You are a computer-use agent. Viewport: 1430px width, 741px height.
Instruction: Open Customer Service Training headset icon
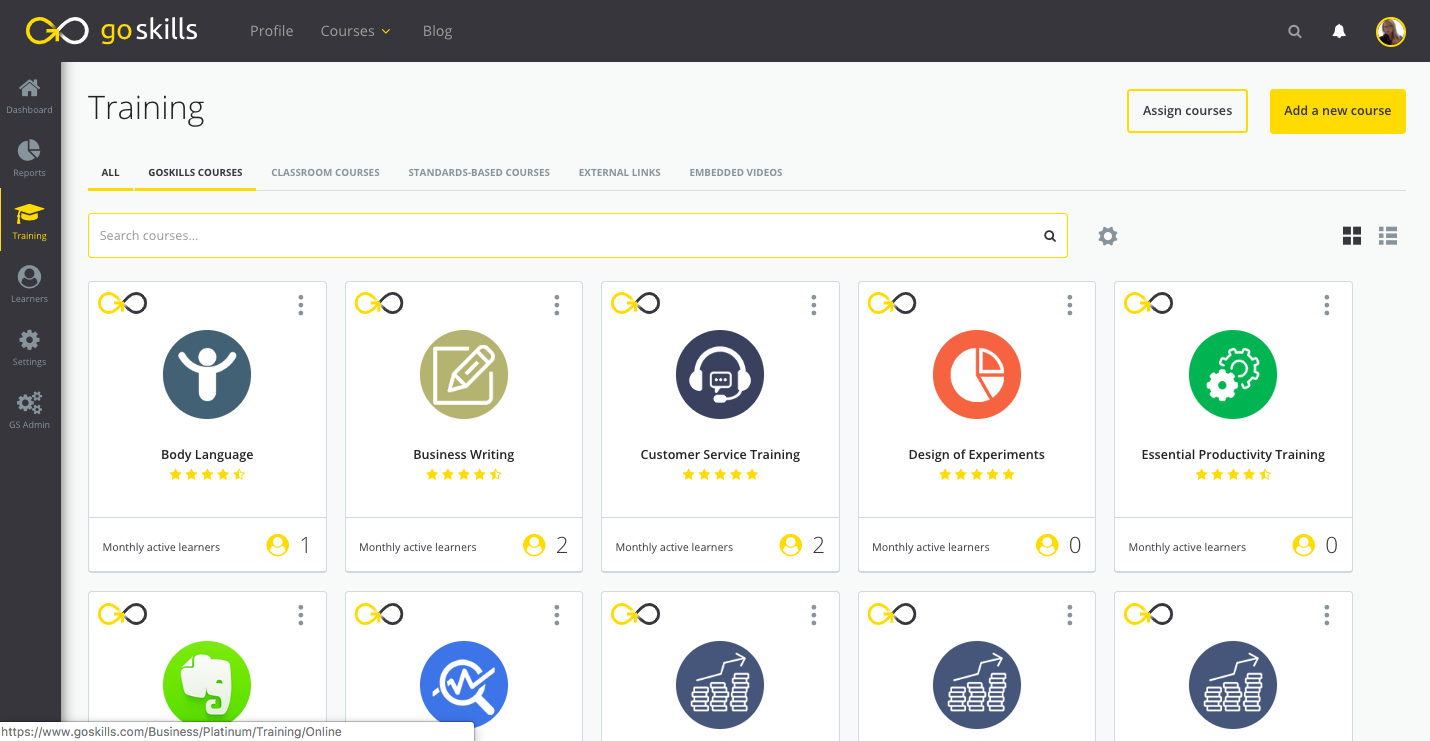pos(720,375)
